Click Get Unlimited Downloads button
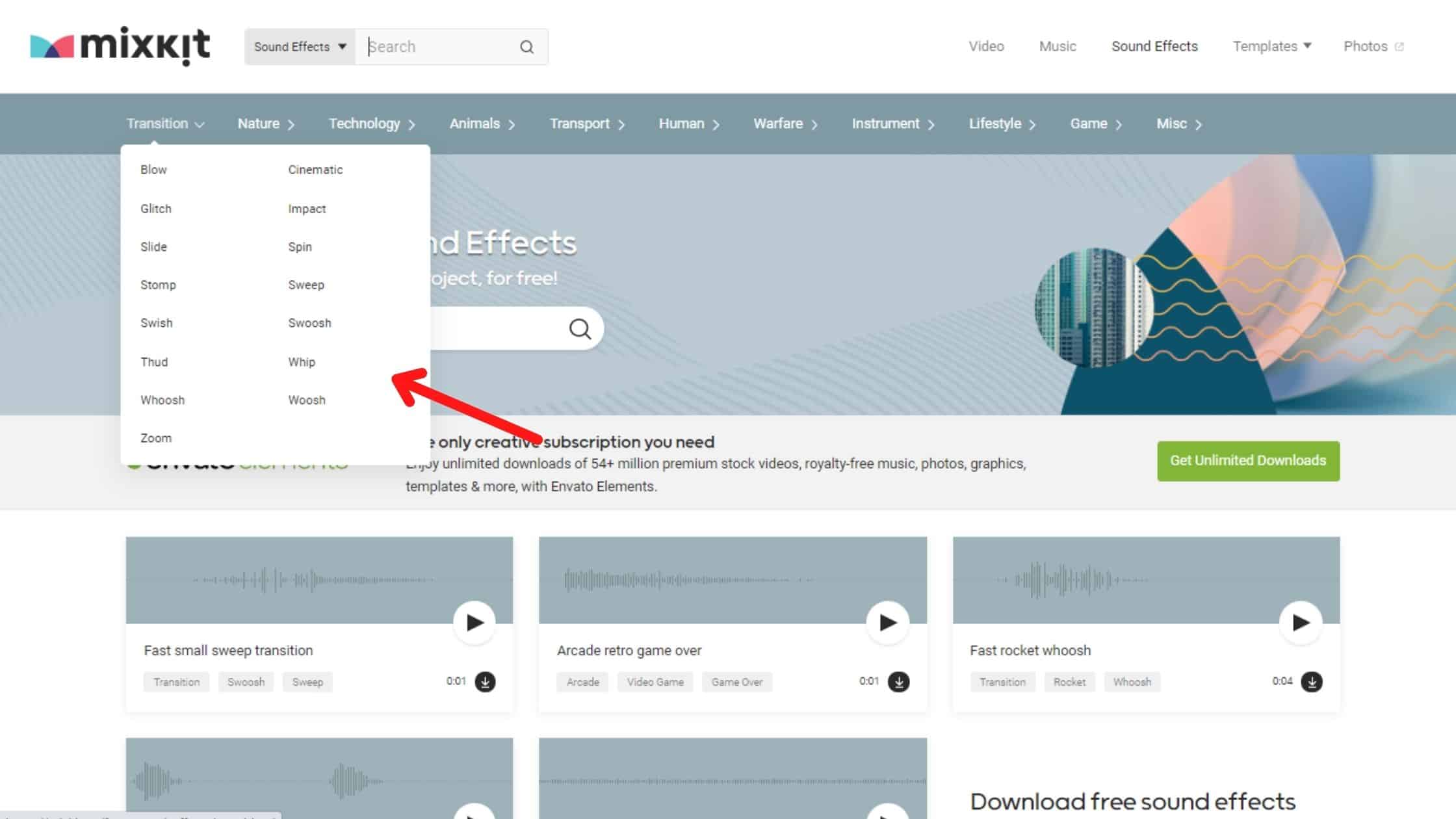The image size is (1456, 819). click(x=1248, y=460)
